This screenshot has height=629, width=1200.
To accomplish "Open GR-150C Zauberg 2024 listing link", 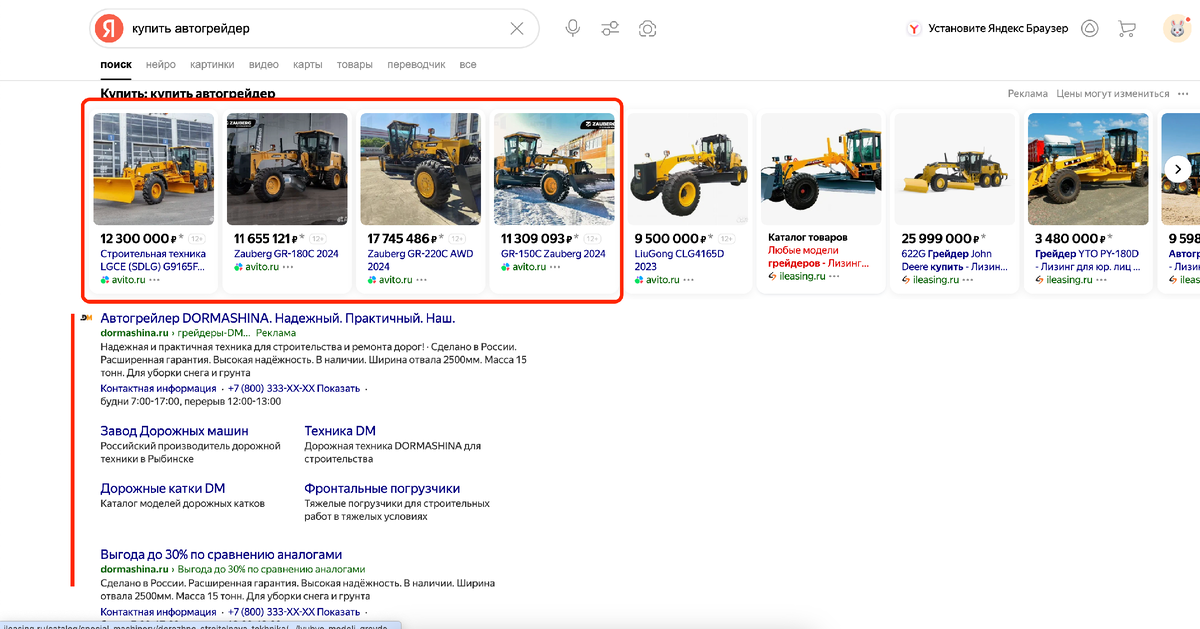I will (553, 254).
